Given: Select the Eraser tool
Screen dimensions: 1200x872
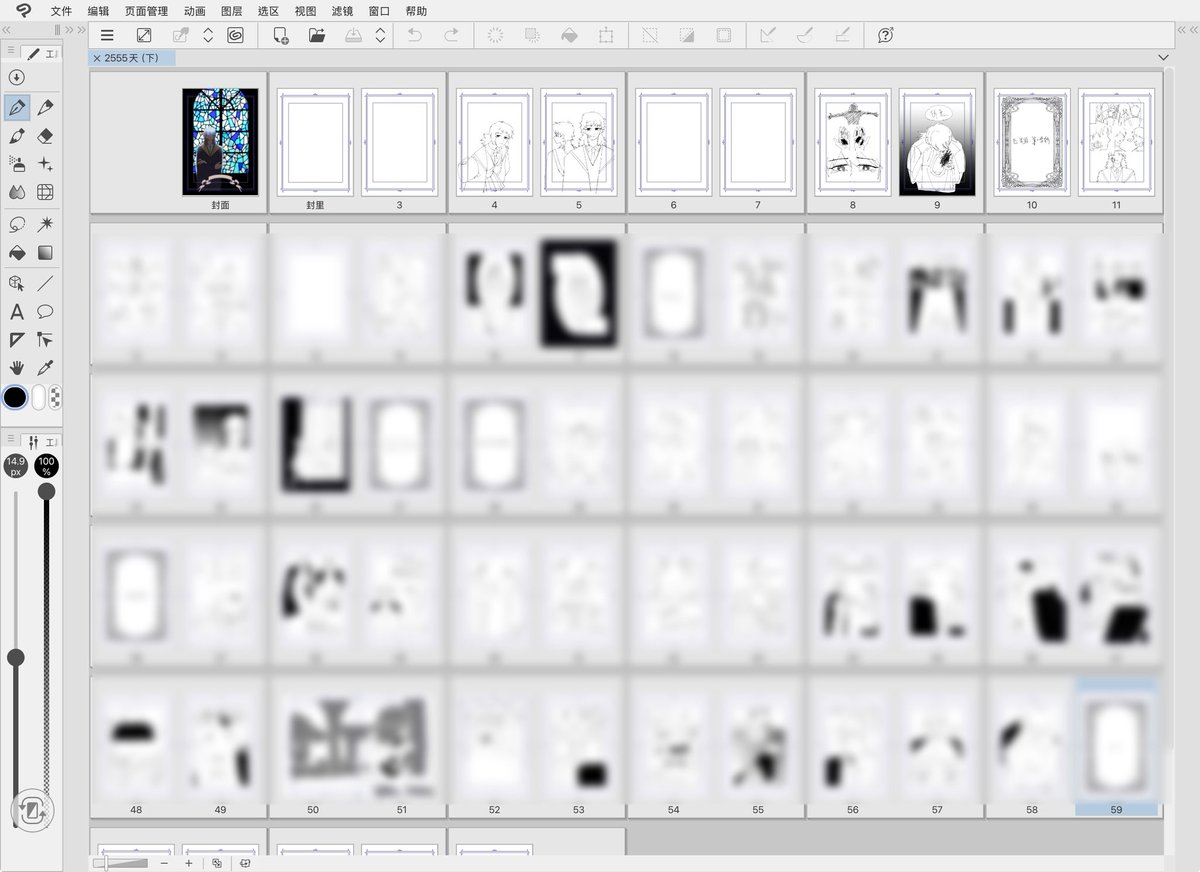Looking at the screenshot, I should (44, 135).
